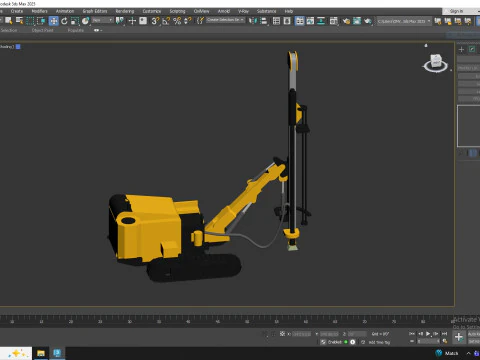Toggle Spinner Snap
The width and height of the screenshot is (480, 360).
[188, 21]
